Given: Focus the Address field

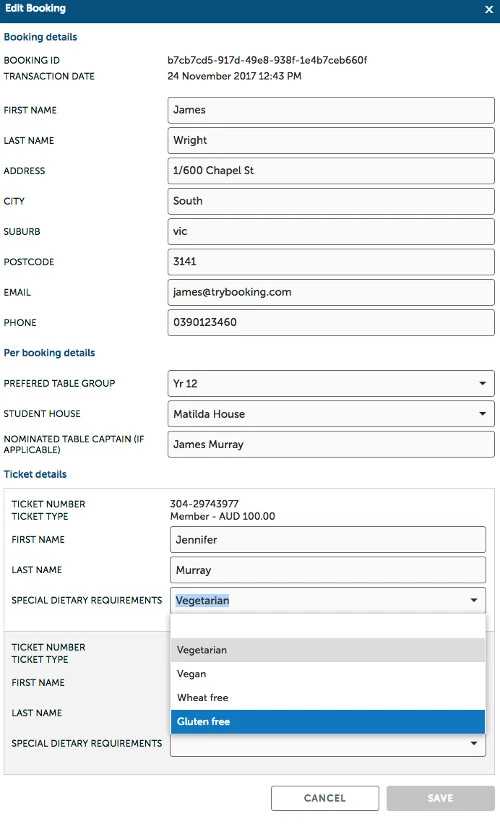Looking at the screenshot, I should coord(331,170).
